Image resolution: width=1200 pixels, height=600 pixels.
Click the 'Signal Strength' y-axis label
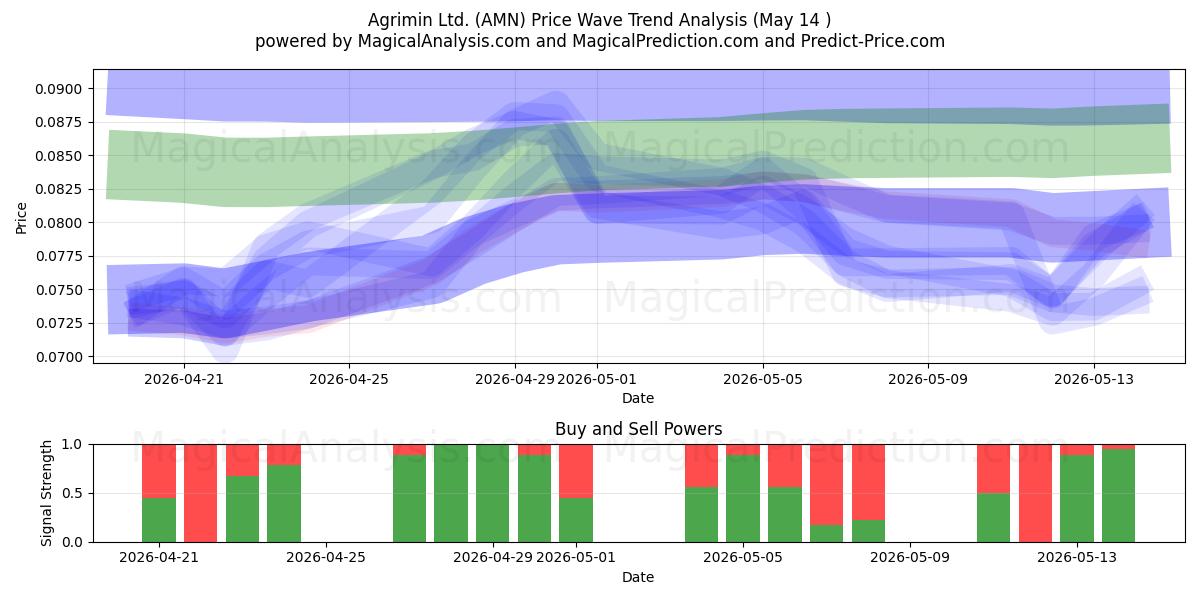[46, 492]
